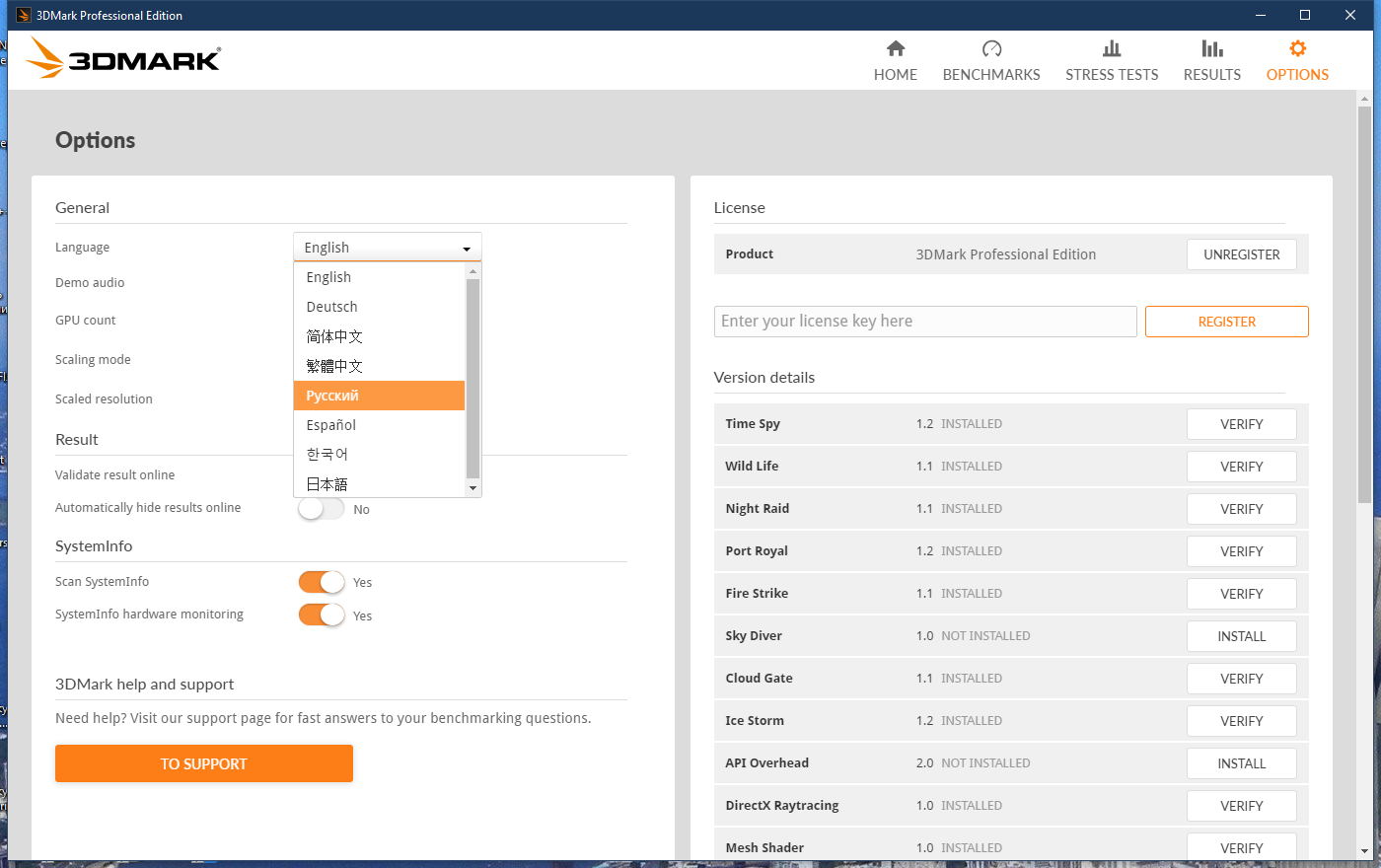Toggle Automatically hide results online
This screenshot has height=868, width=1381.
point(322,509)
